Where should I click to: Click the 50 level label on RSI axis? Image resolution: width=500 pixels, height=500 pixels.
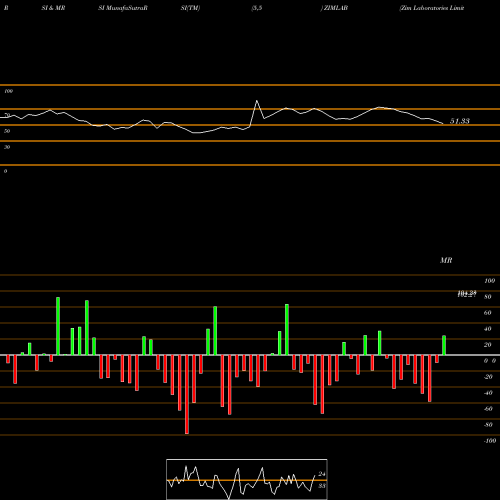tap(7, 131)
